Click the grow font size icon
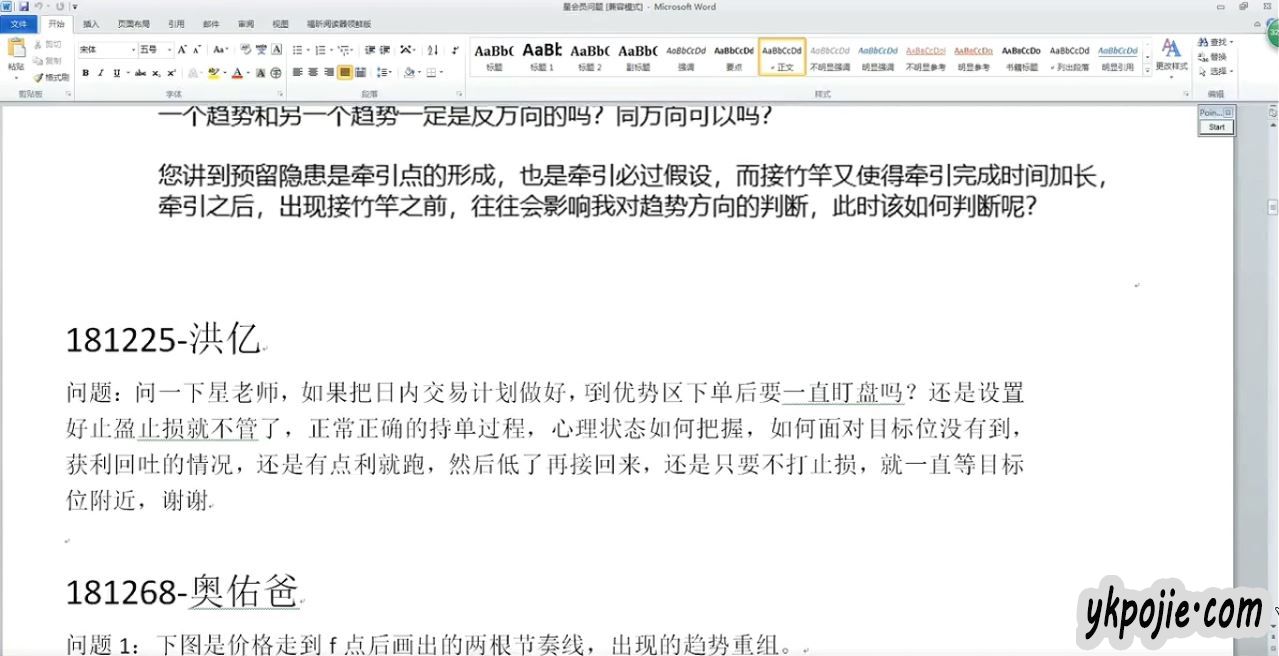 (182, 49)
